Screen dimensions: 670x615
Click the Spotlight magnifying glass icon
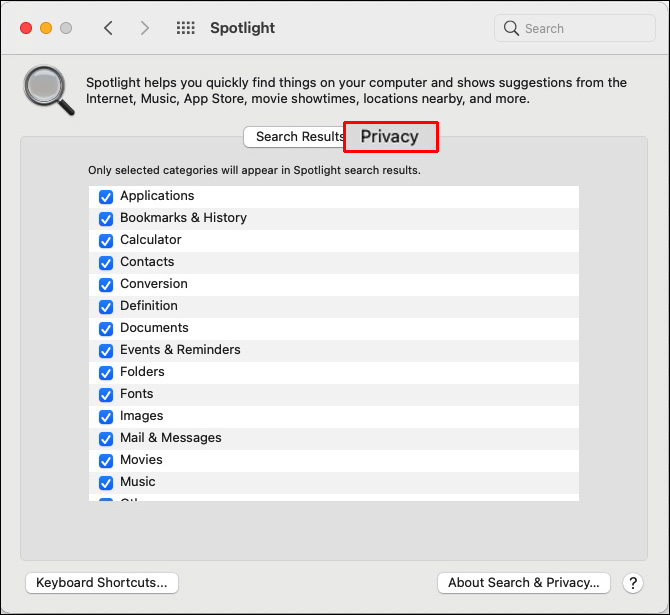(49, 91)
